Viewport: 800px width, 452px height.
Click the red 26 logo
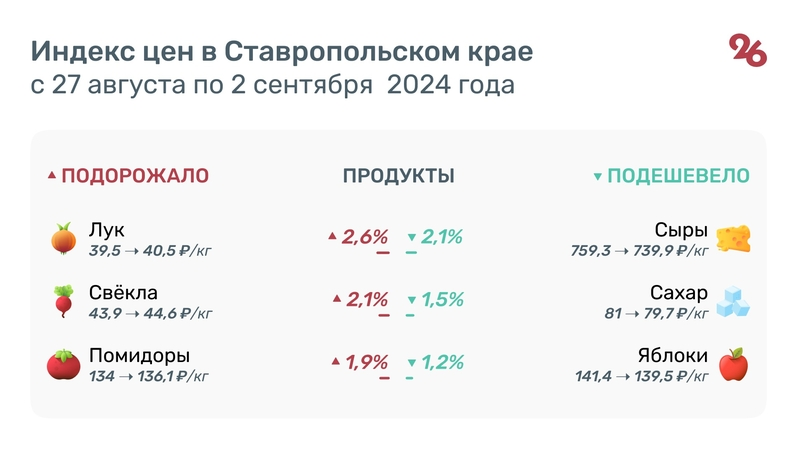748,50
